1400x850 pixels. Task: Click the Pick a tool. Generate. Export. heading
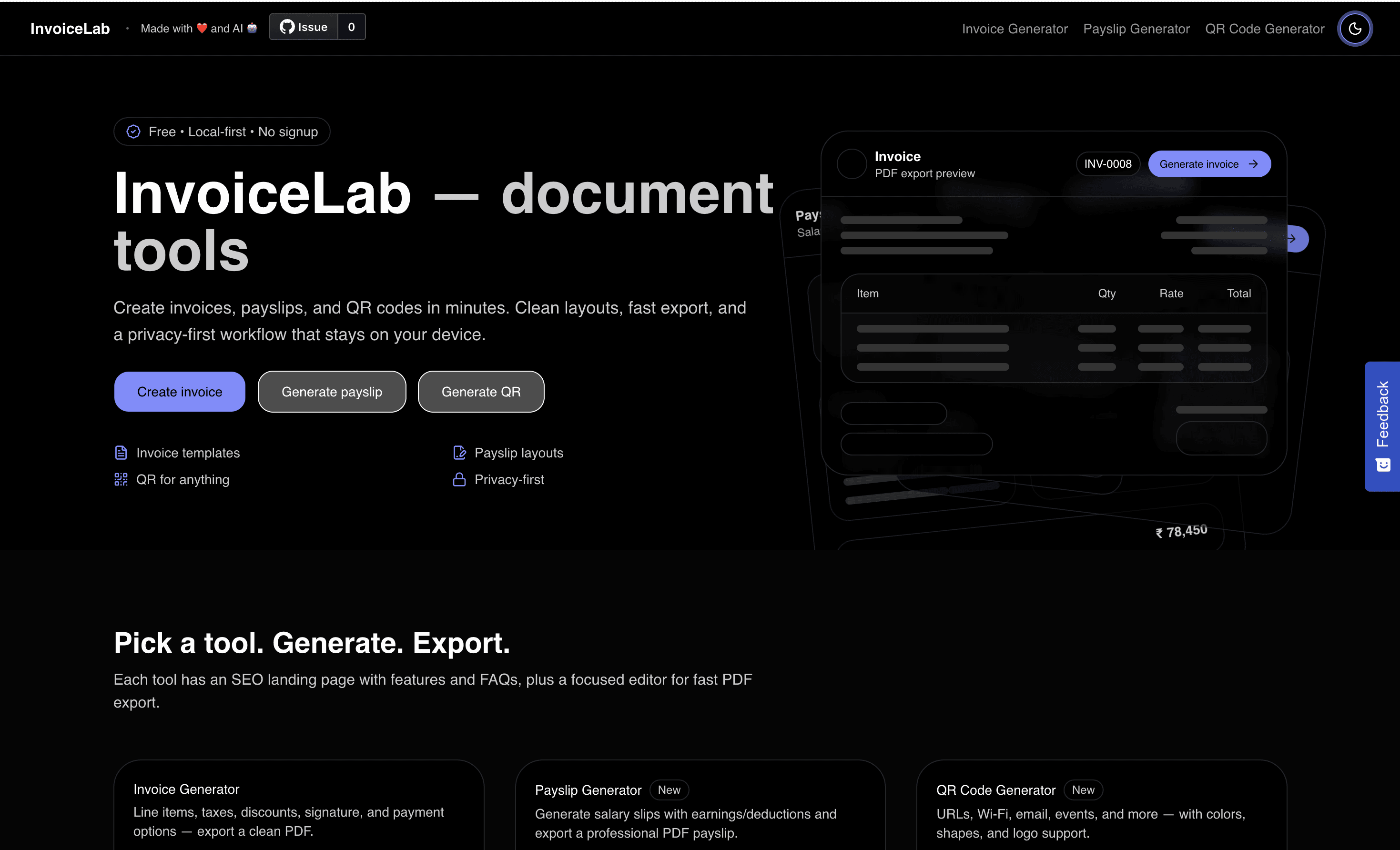pos(312,642)
